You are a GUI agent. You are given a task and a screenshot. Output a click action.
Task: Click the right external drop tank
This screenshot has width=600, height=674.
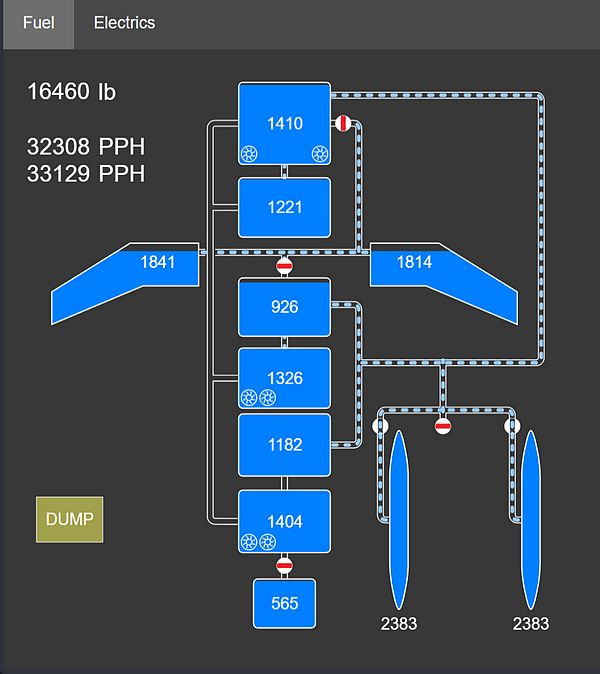[x=531, y=520]
